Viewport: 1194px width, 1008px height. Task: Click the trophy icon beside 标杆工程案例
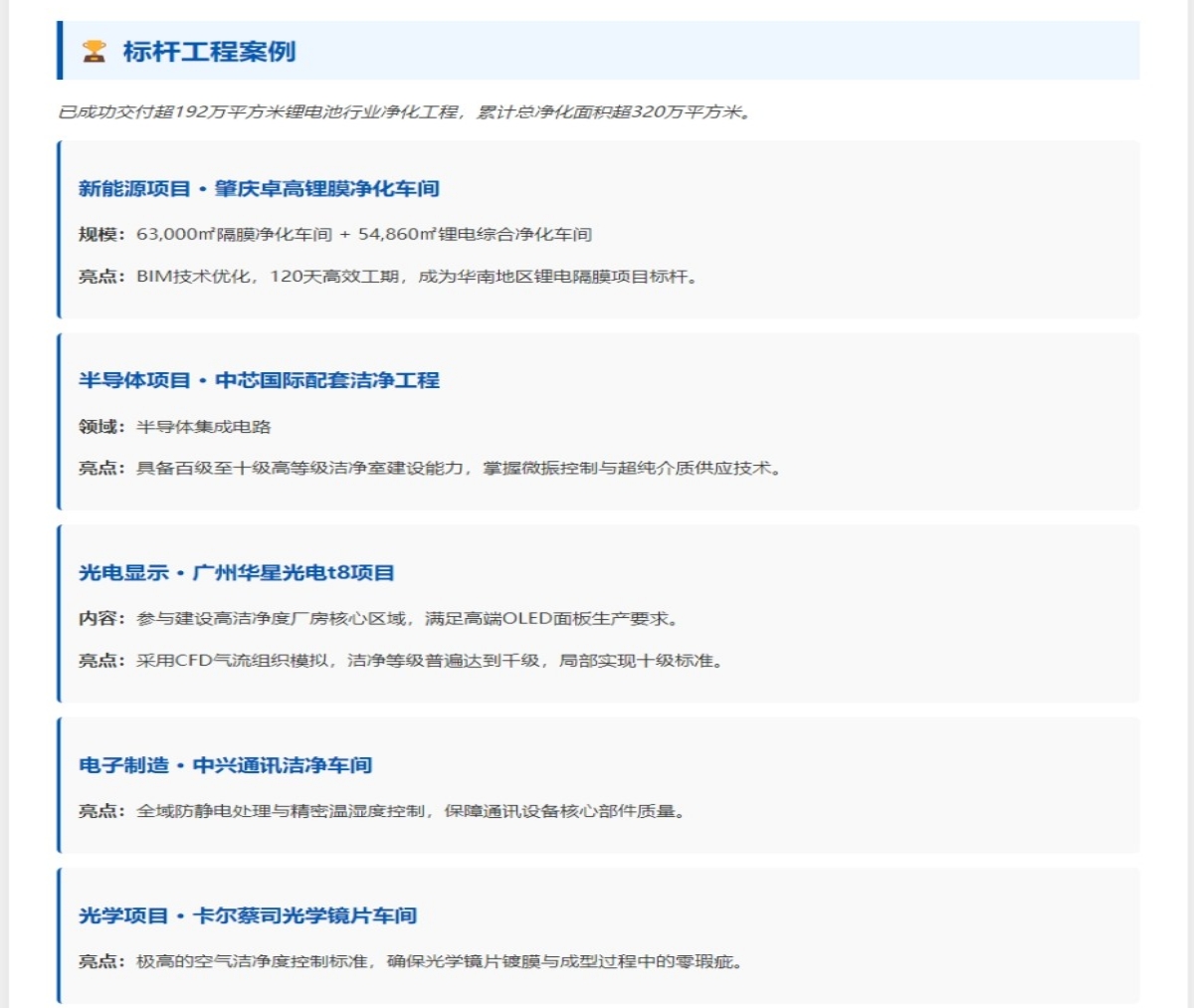(x=94, y=51)
